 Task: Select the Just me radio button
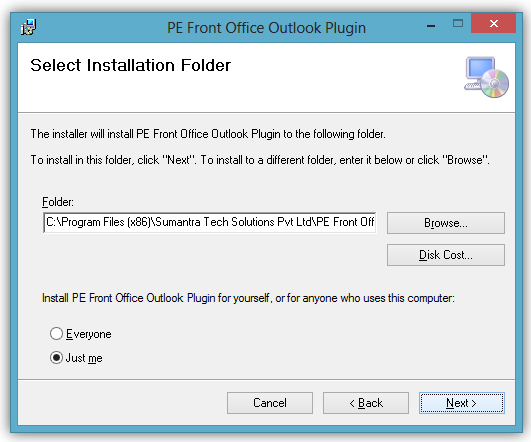coord(56,358)
